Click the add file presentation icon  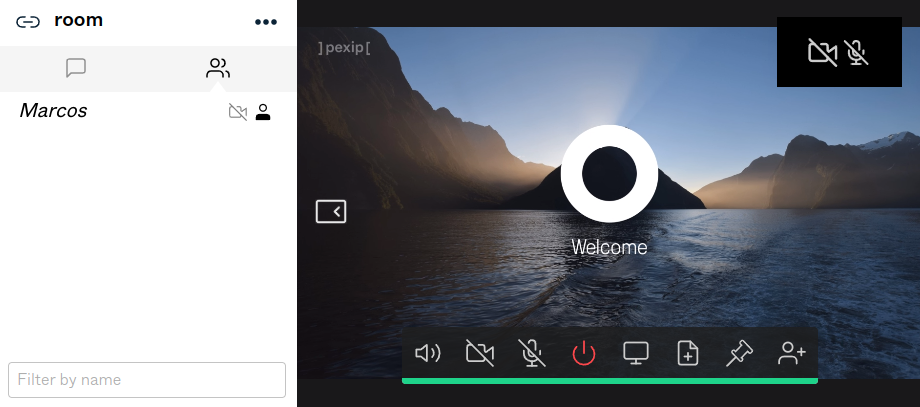pyautogui.click(x=688, y=353)
